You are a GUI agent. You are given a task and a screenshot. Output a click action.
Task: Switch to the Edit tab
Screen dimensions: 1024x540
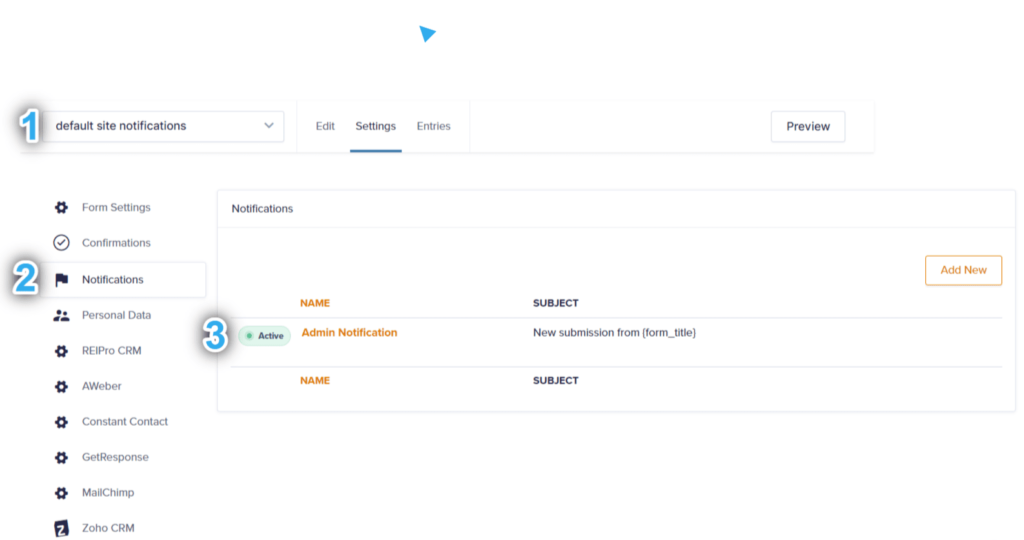click(325, 126)
